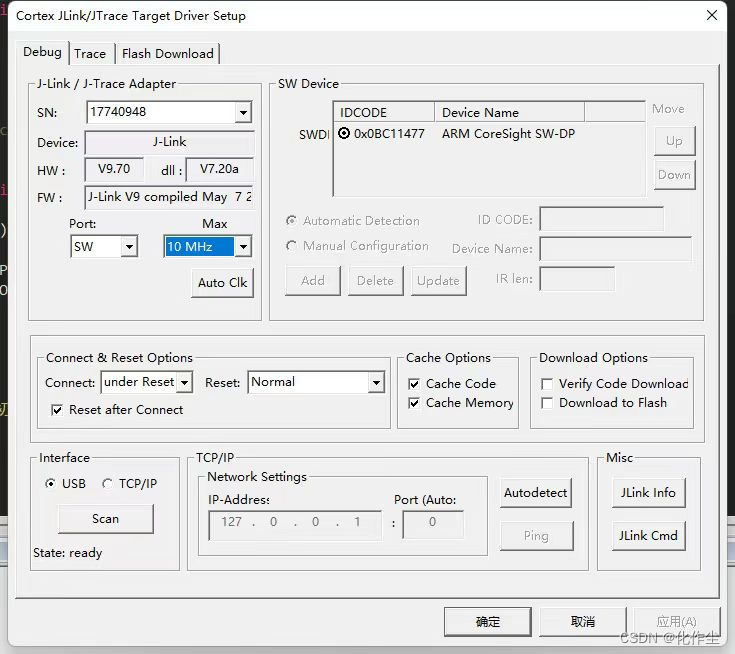
Task: Enable Download to Flash checkbox
Action: click(x=547, y=403)
